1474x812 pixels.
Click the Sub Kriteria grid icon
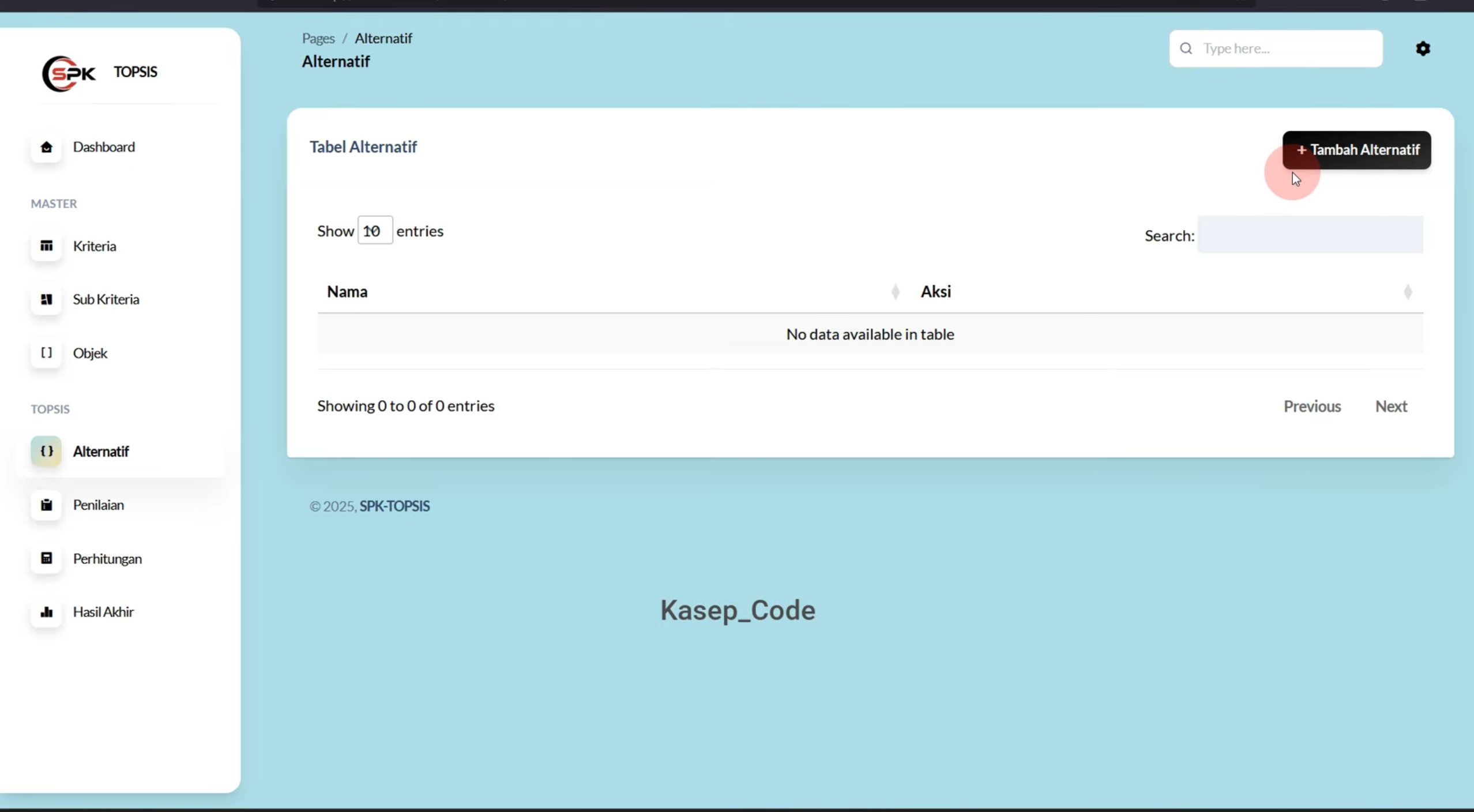tap(47, 299)
